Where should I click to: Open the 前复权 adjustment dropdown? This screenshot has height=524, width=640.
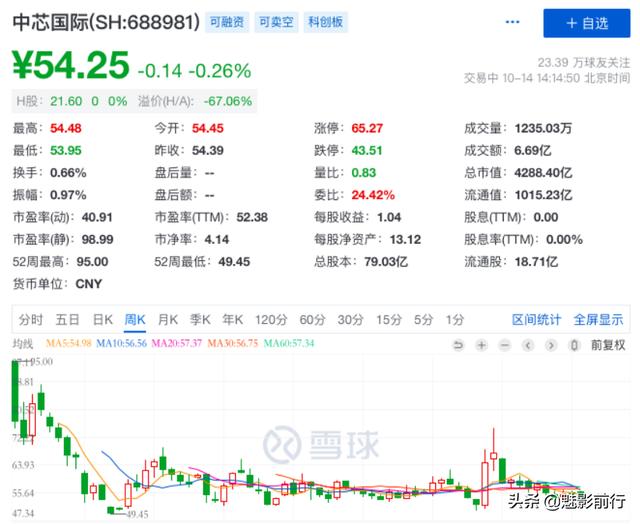click(x=608, y=345)
